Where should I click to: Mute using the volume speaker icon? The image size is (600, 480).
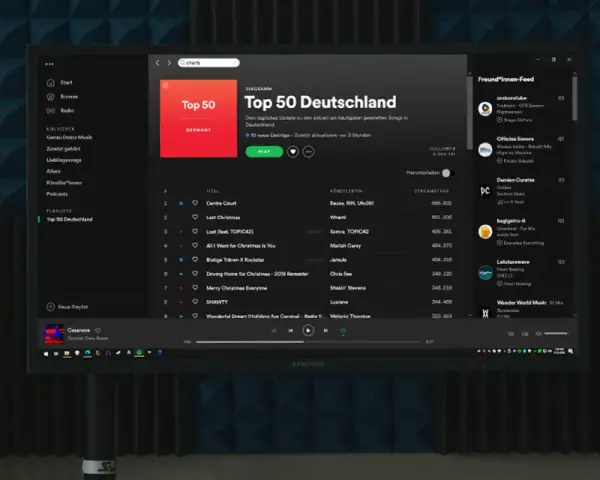pyautogui.click(x=538, y=334)
